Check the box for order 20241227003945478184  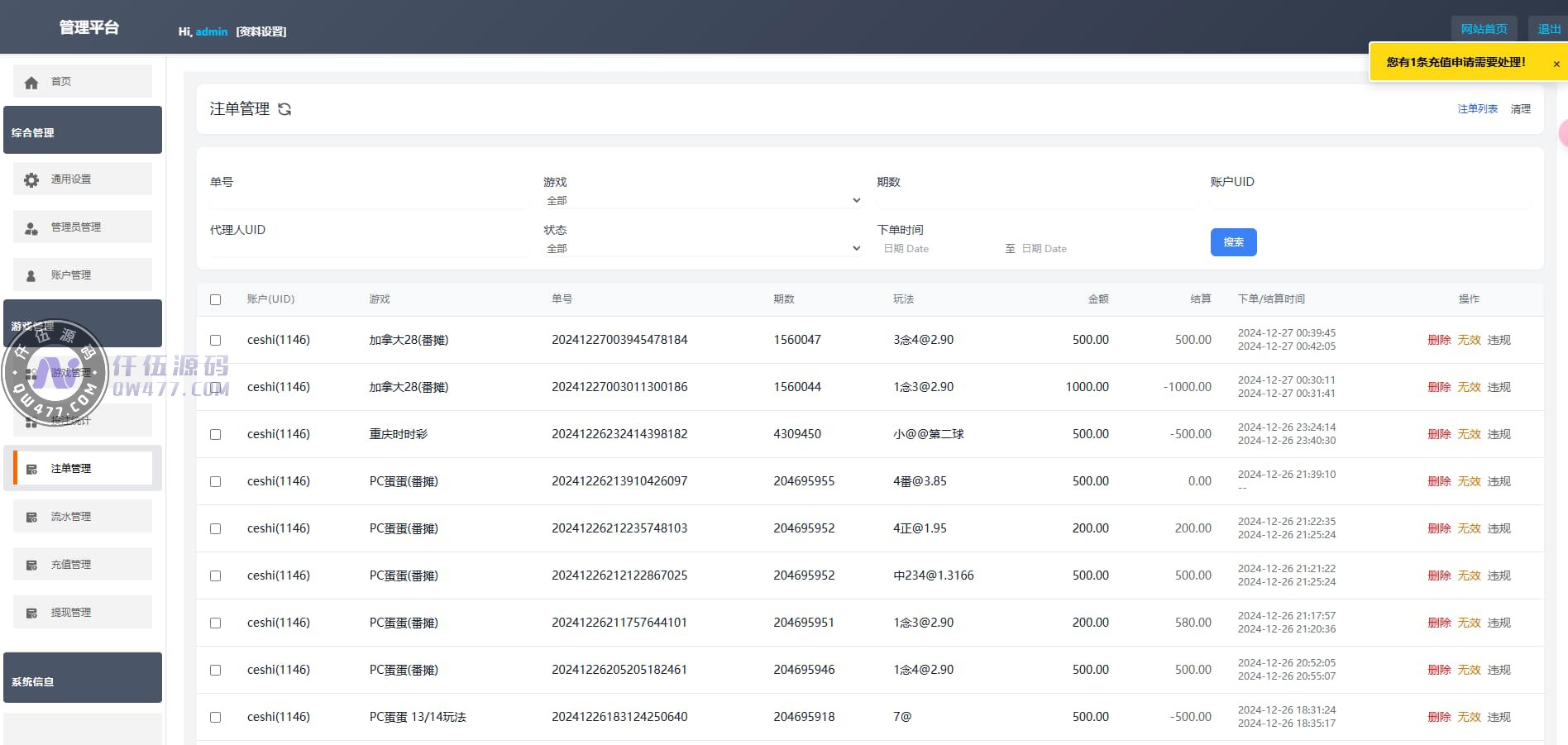pos(216,341)
